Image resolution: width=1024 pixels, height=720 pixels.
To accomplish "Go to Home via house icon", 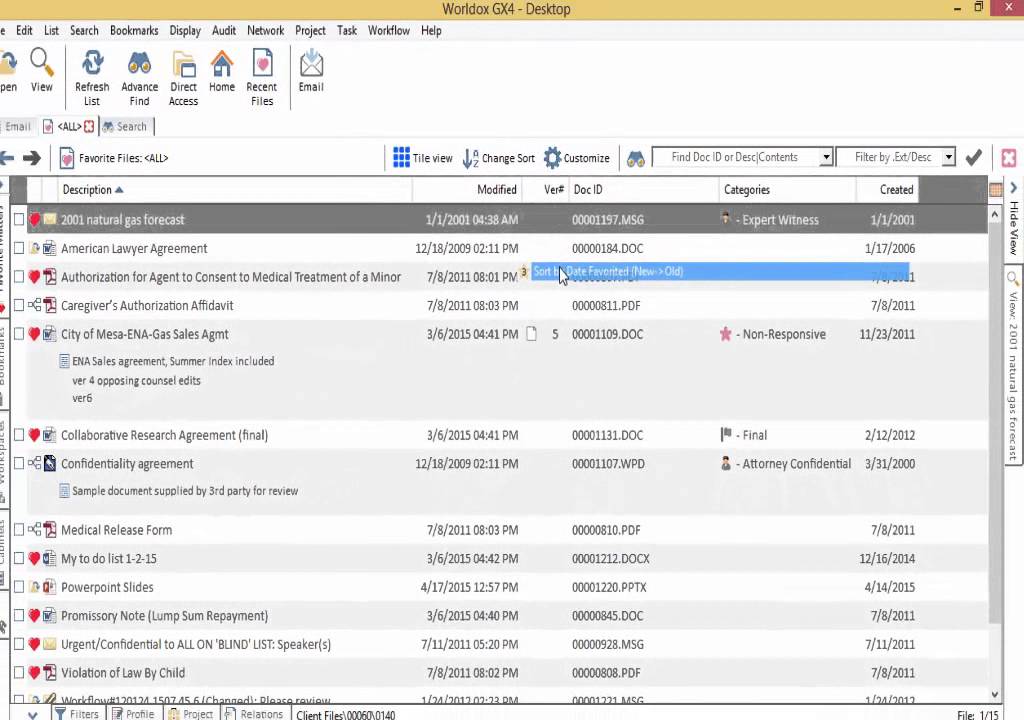I will point(222,65).
